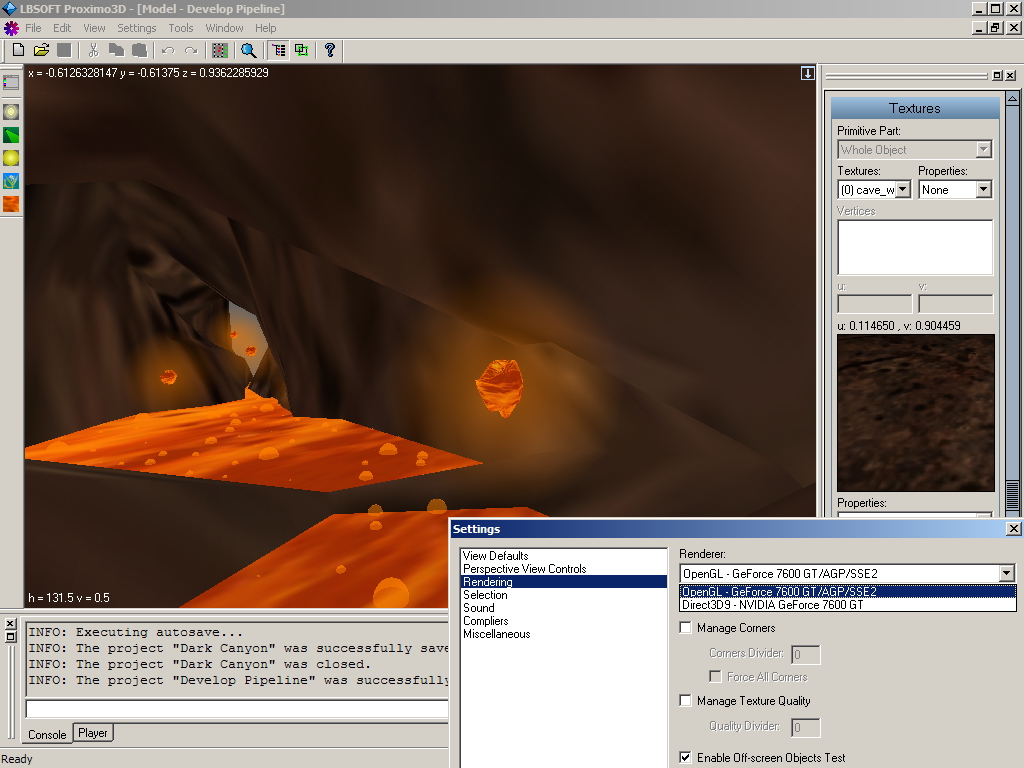Open the Tools menu
Viewport: 1024px width, 768px height.
[181, 28]
